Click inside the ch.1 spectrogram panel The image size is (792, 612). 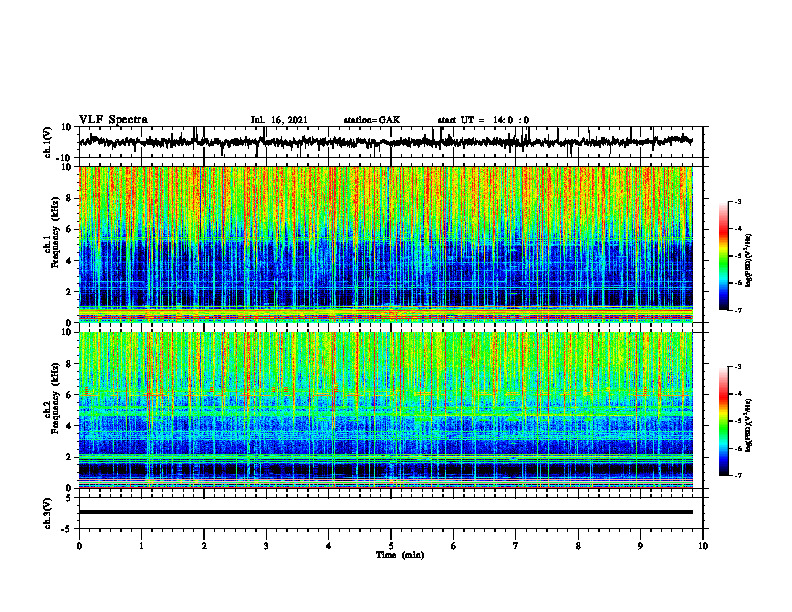[386, 244]
